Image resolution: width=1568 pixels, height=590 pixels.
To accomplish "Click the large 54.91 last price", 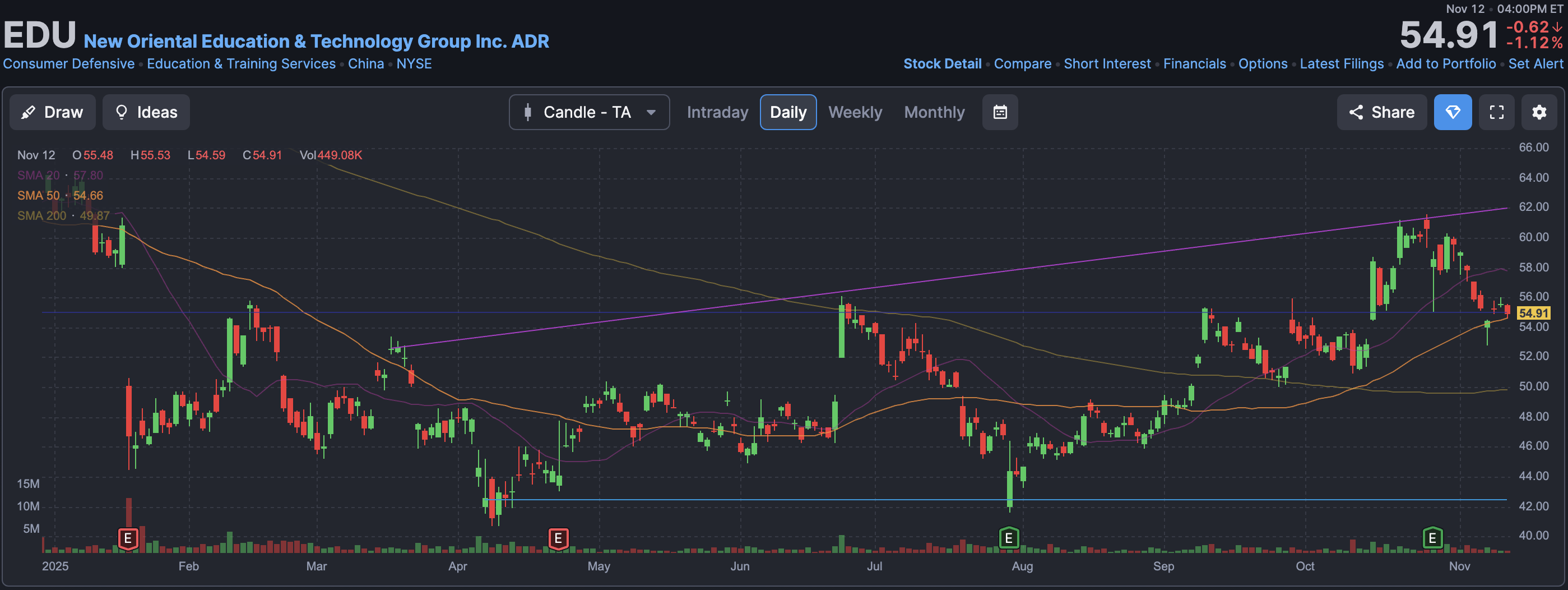I will (x=1449, y=35).
